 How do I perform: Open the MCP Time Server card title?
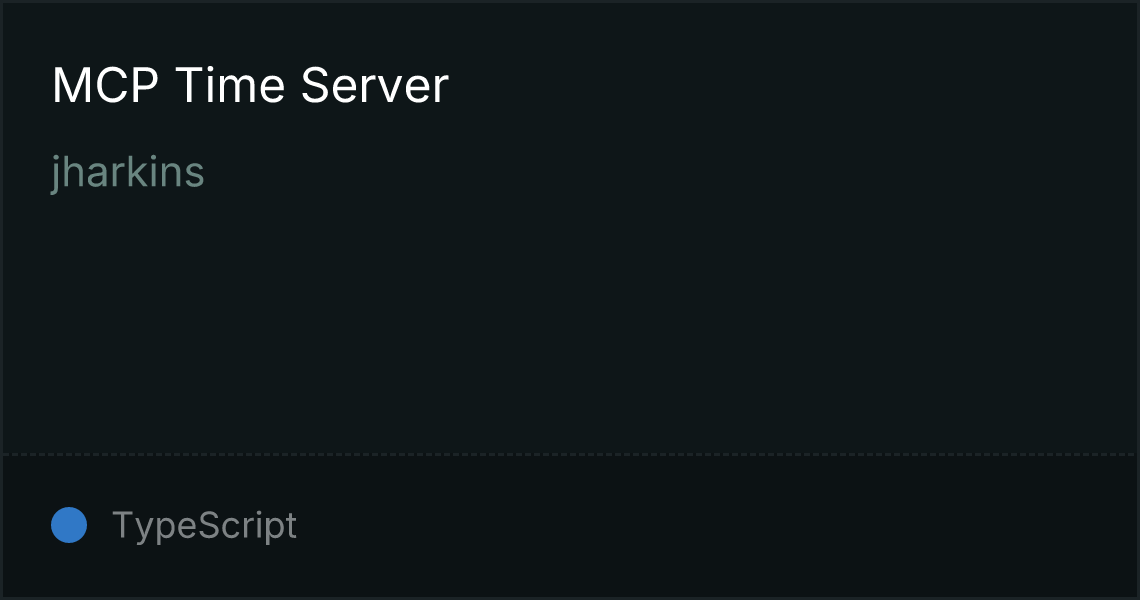point(250,86)
